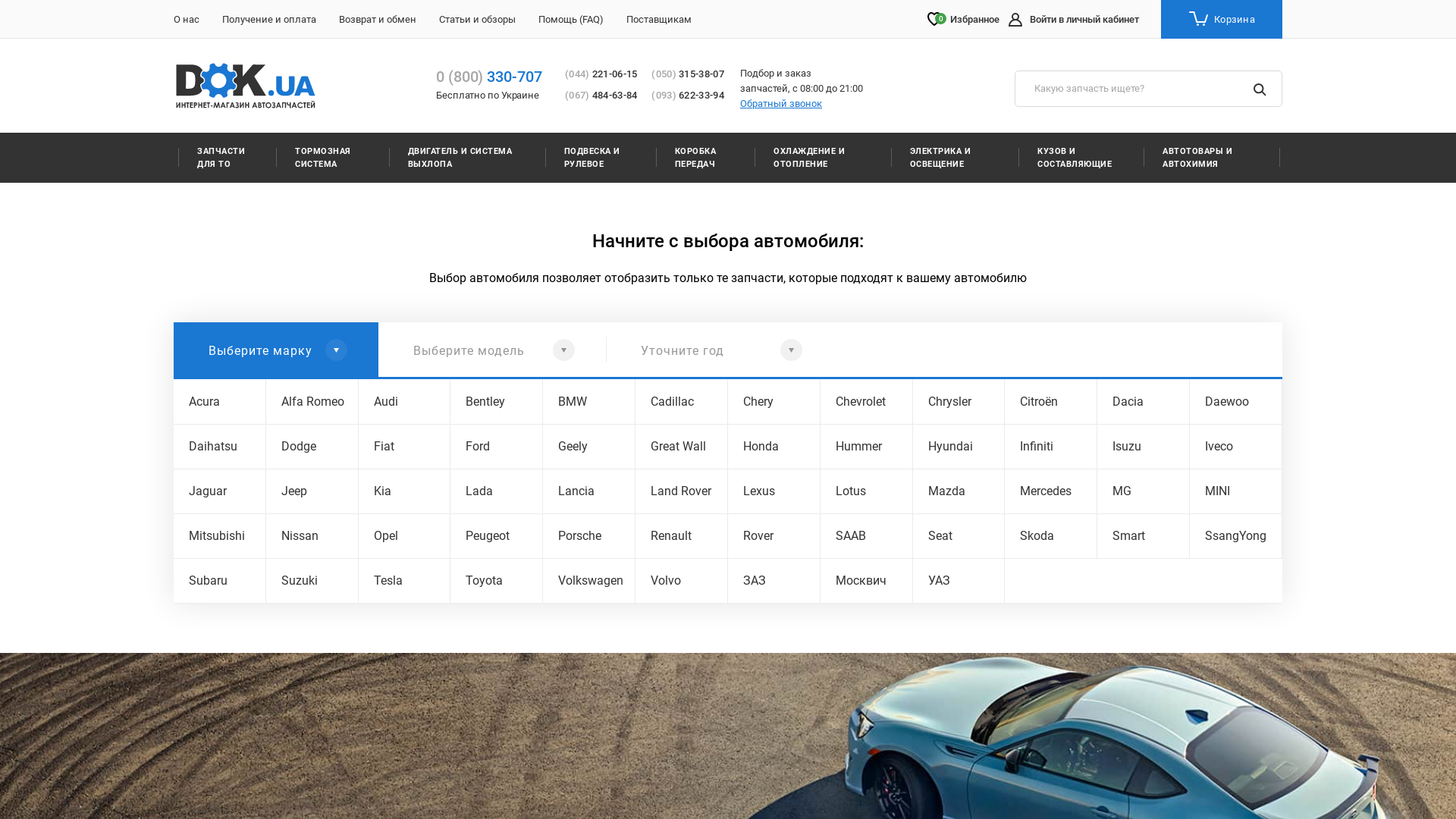Viewport: 1456px width, 819px height.
Task: Open 'Электрика и освещение' menu
Action: point(940,158)
